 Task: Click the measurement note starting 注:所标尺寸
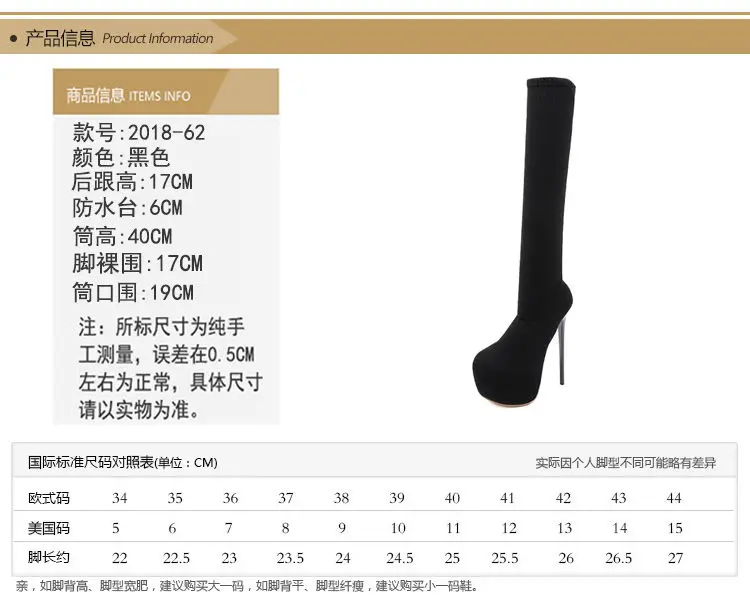pyautogui.click(x=170, y=368)
